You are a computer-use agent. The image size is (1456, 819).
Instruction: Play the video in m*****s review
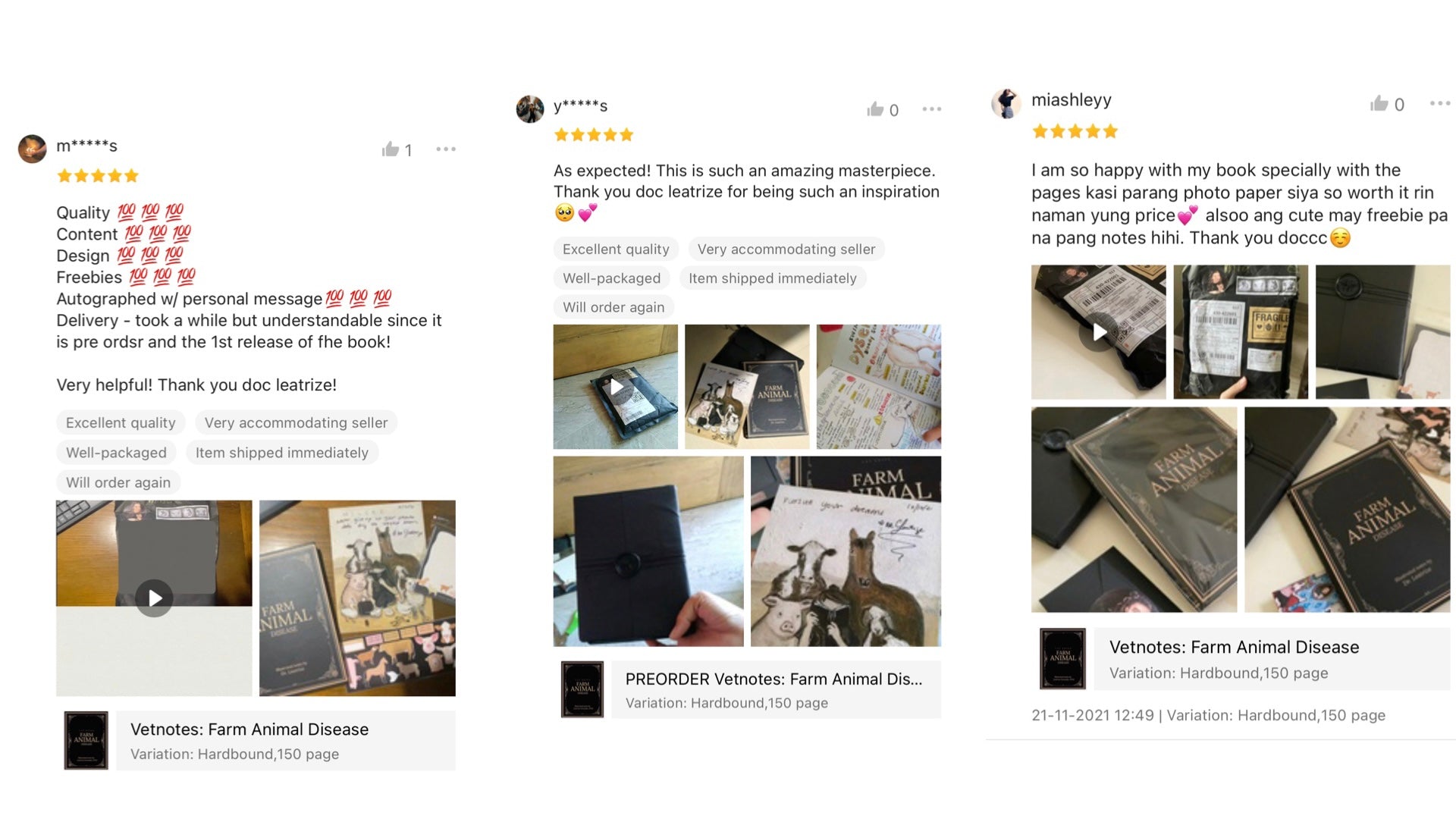pyautogui.click(x=154, y=598)
